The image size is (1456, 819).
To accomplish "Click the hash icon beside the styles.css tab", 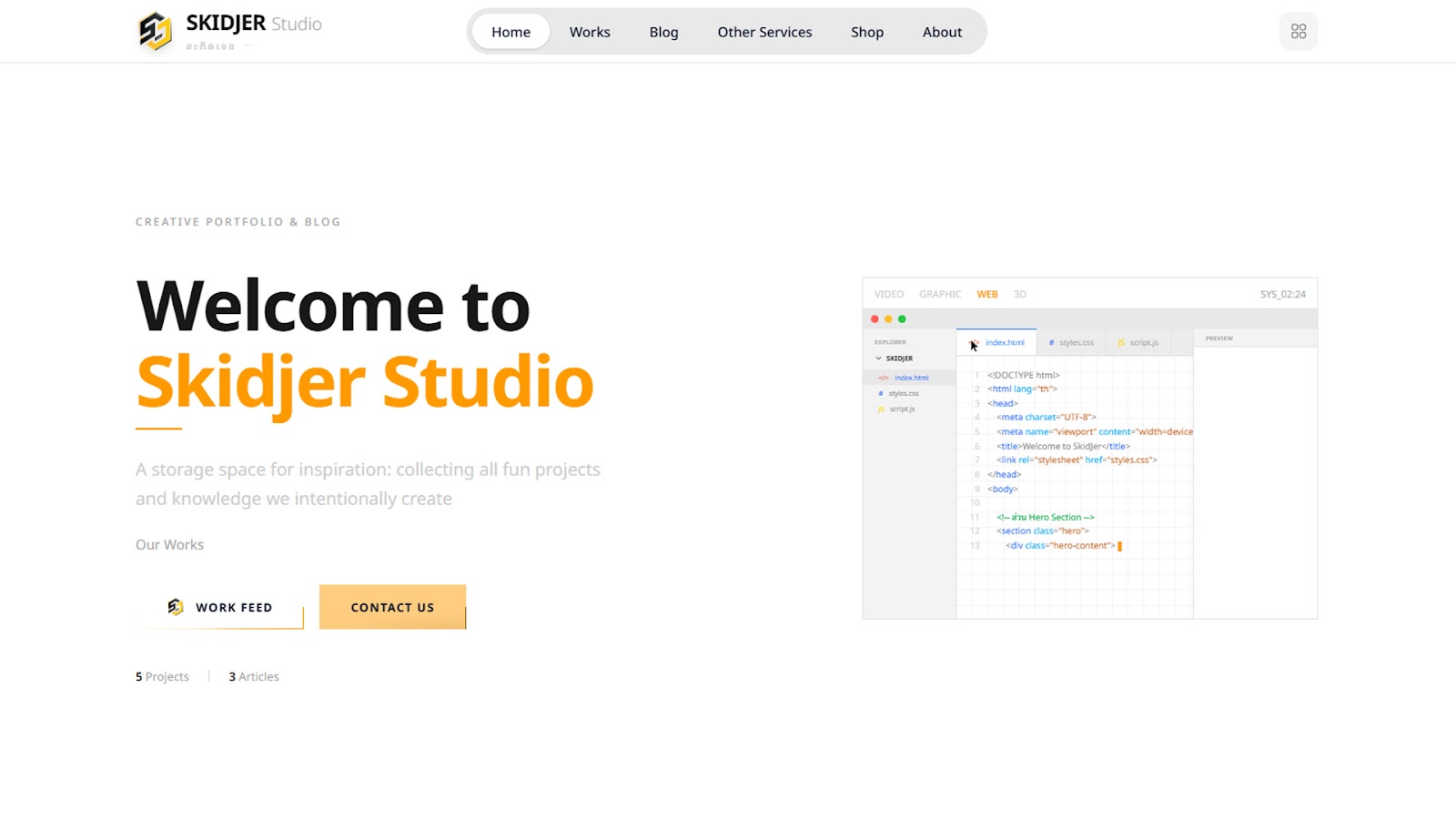I will pos(1051,343).
